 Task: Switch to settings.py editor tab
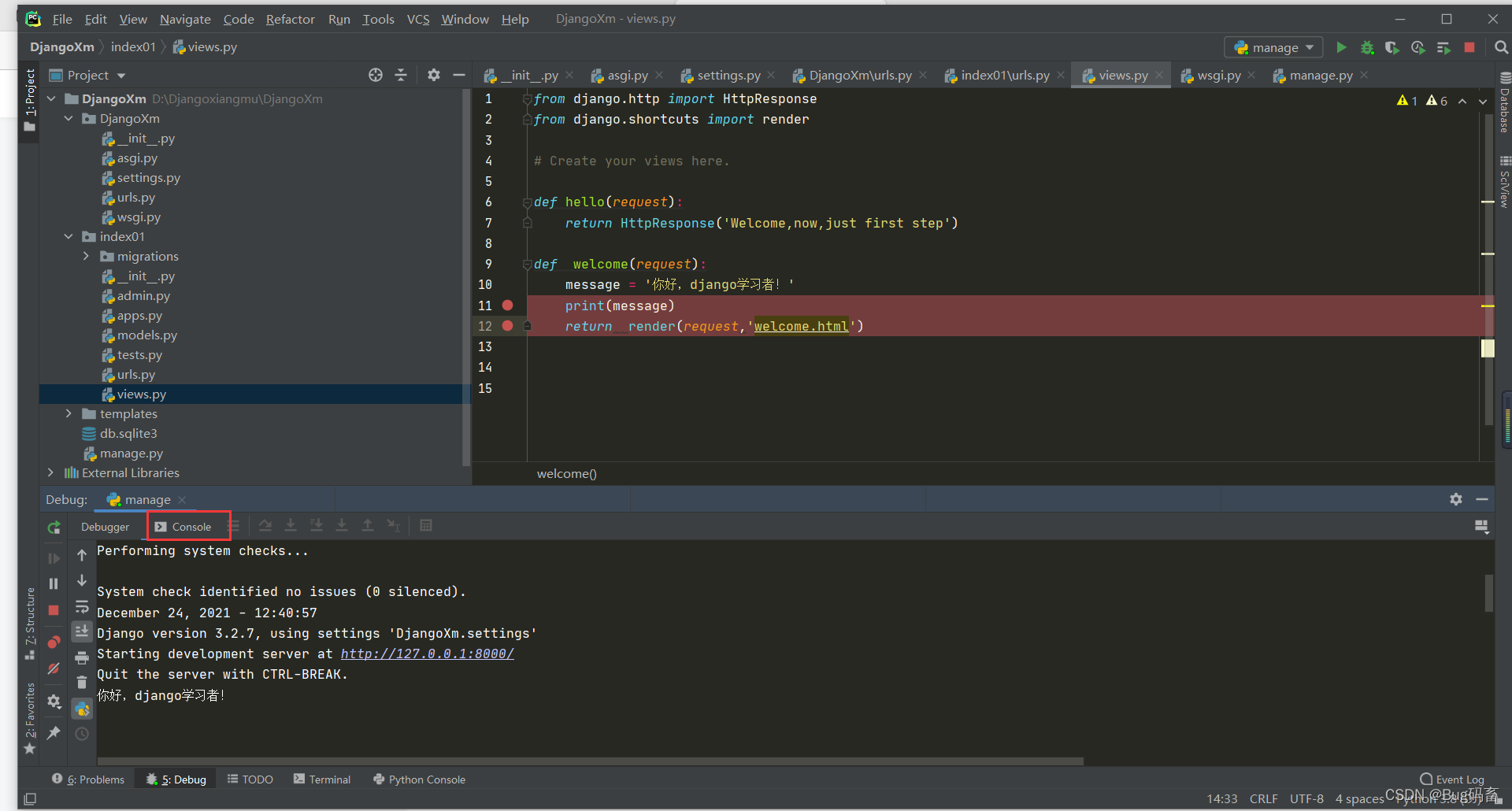pyautogui.click(x=728, y=76)
